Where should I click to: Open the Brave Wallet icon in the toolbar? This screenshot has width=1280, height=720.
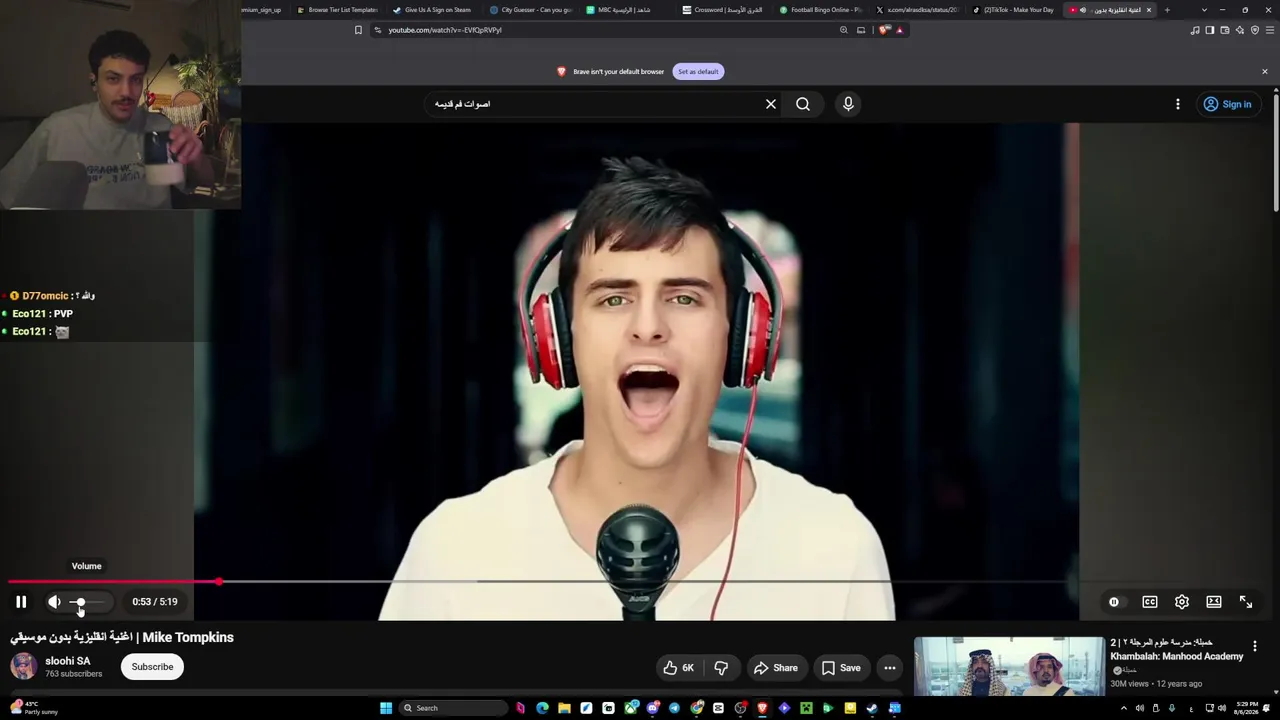pyautogui.click(x=1224, y=30)
